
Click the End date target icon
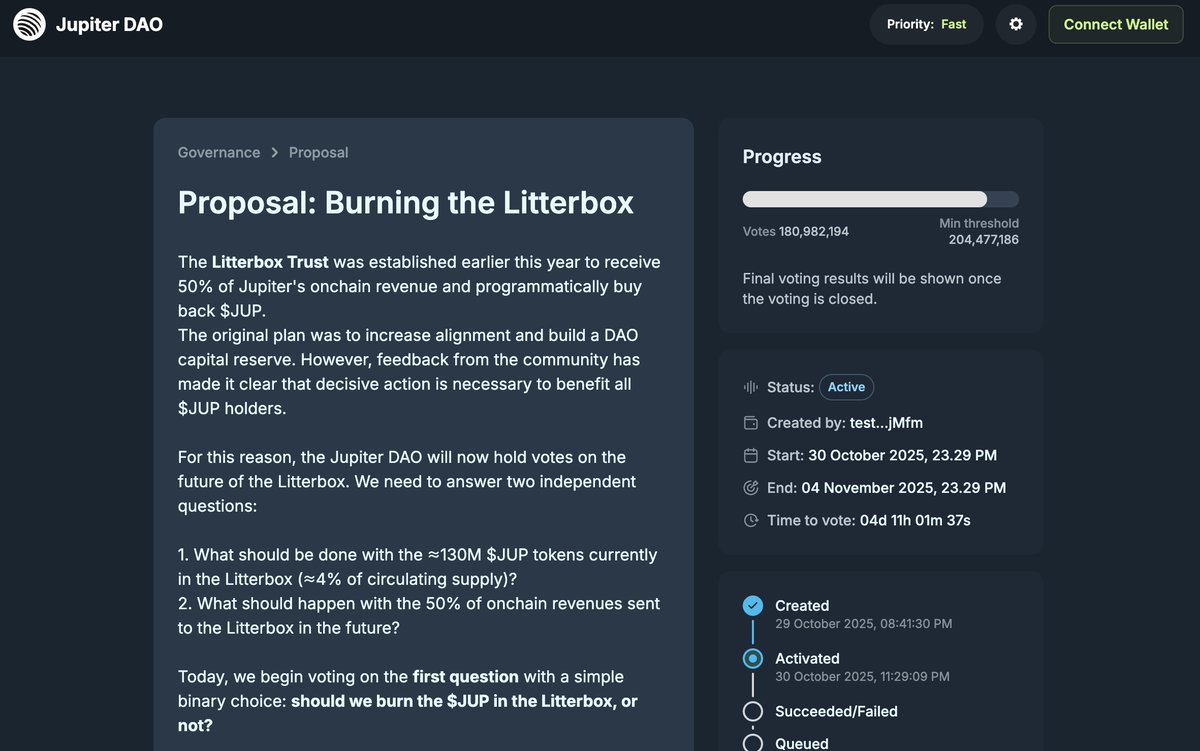click(751, 488)
